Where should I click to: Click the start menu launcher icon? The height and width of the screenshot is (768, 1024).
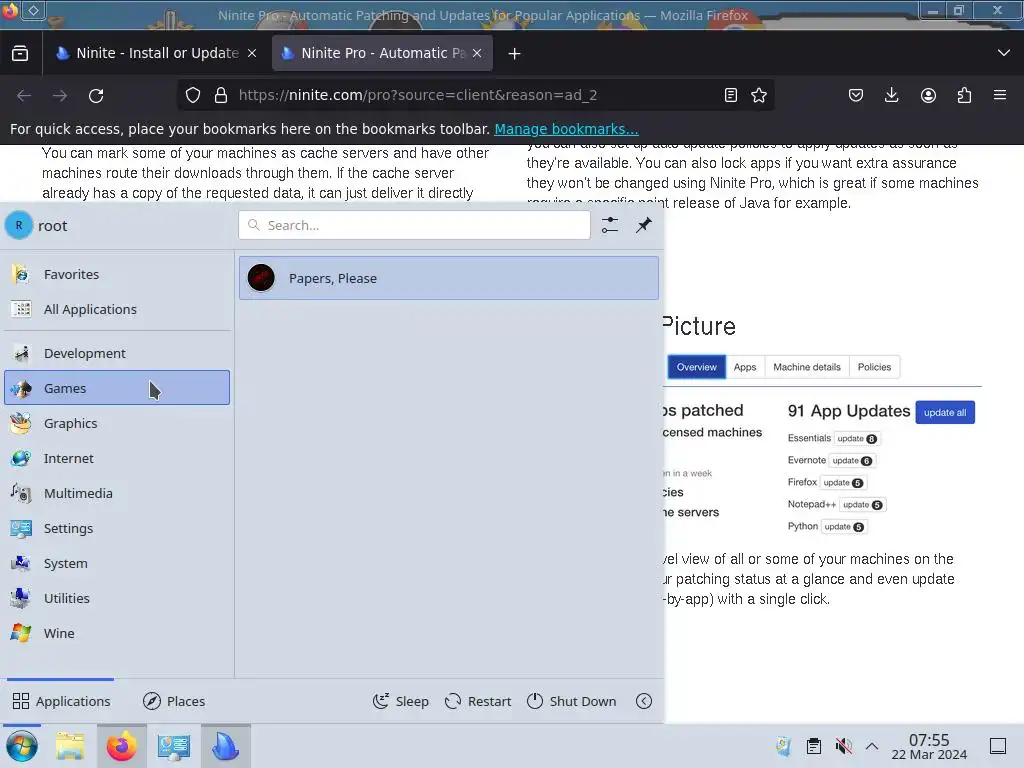(x=22, y=746)
